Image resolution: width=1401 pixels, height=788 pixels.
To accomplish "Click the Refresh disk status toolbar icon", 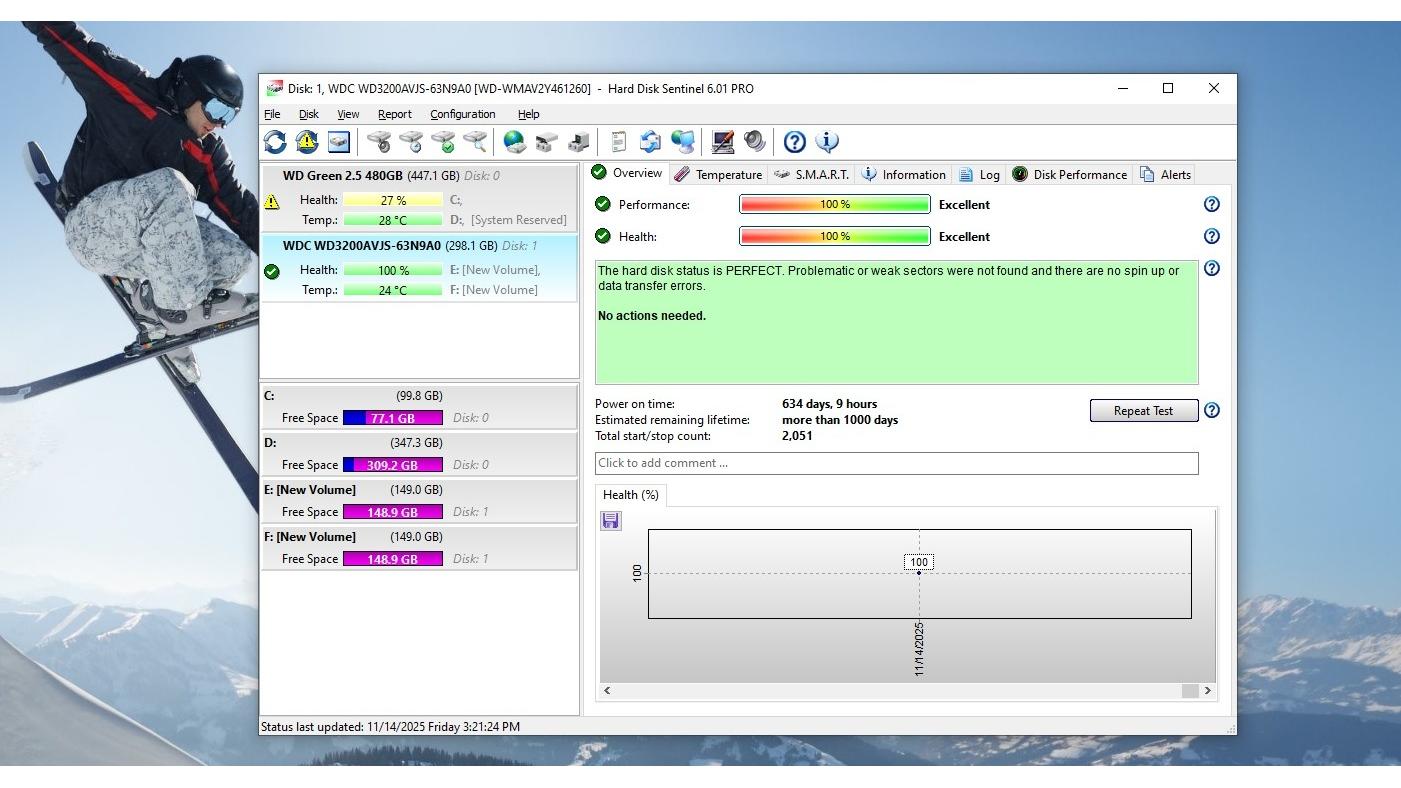I will point(275,142).
